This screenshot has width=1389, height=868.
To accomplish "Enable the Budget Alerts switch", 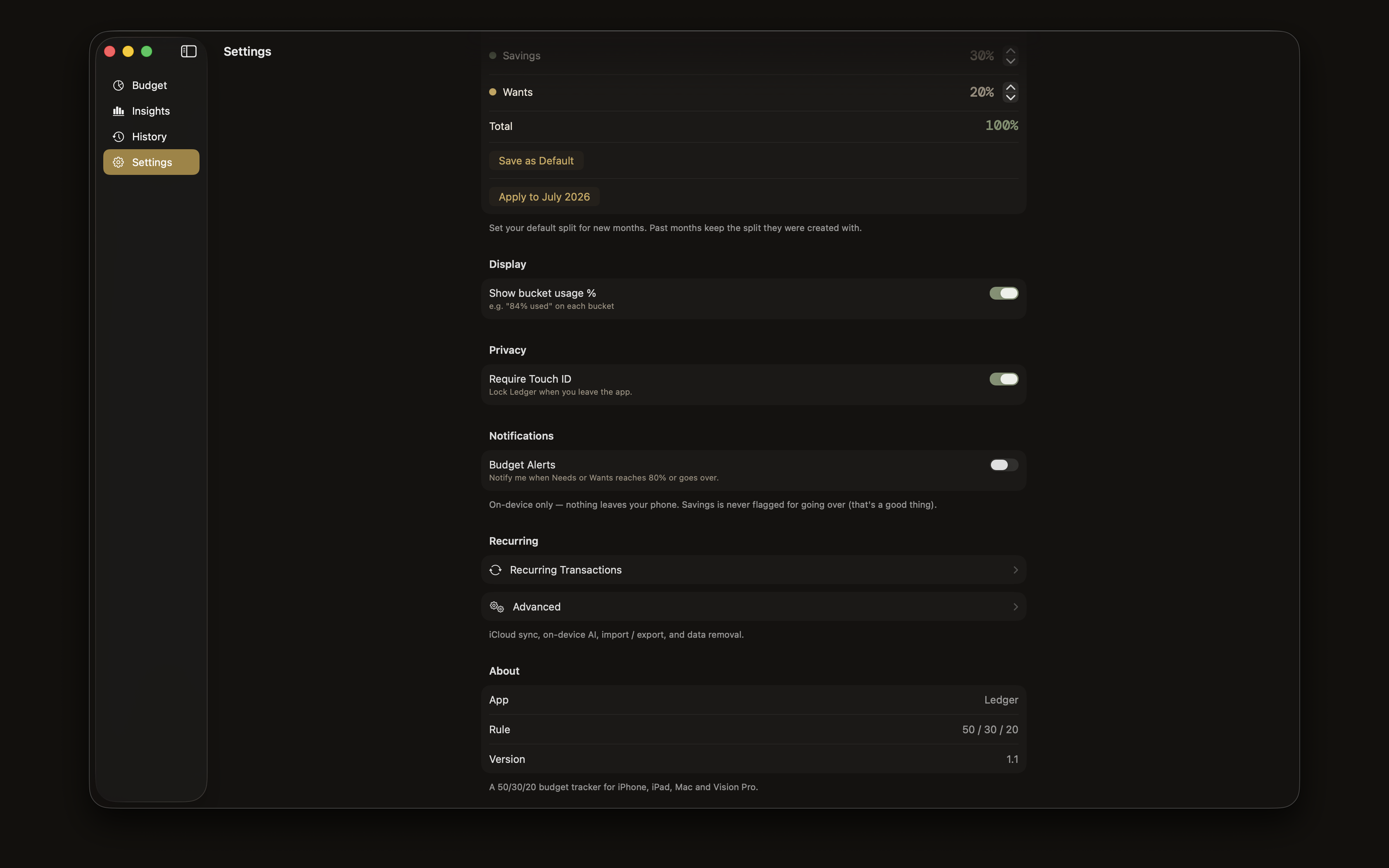I will click(1003, 465).
